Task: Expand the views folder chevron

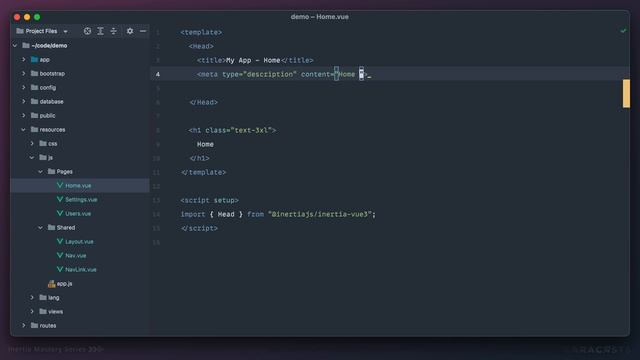Action: coord(32,311)
